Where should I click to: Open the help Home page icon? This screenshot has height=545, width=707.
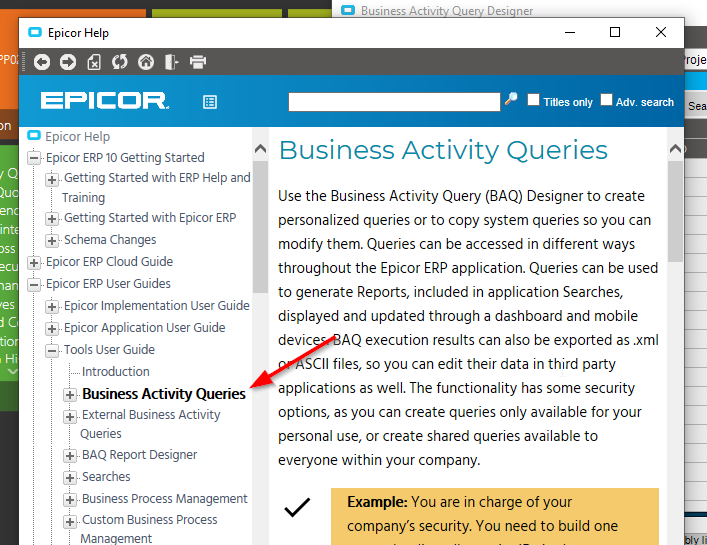146,62
